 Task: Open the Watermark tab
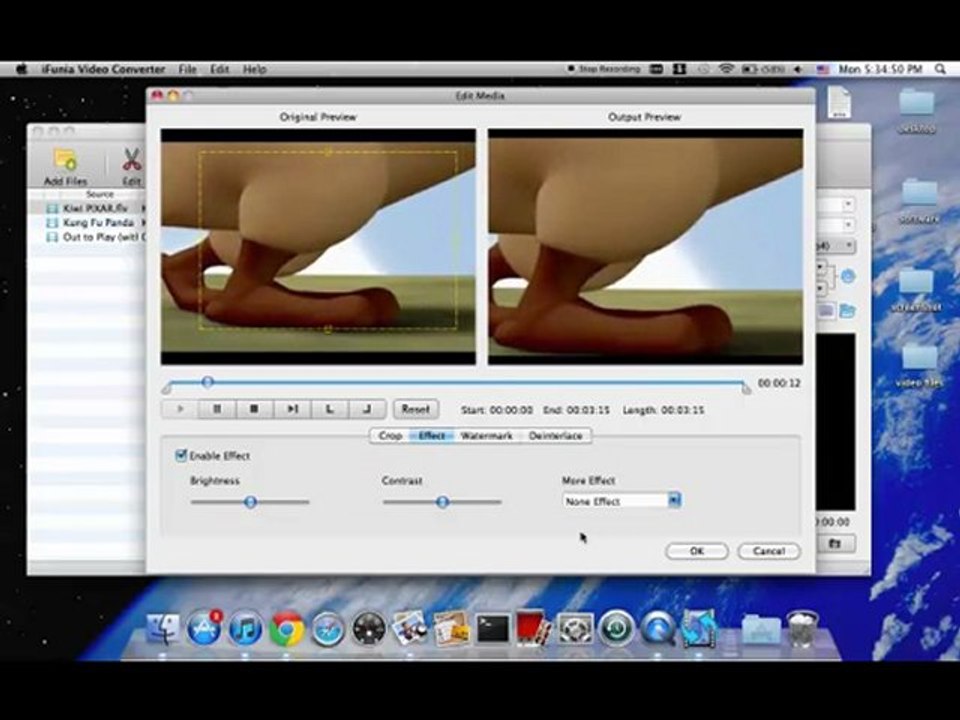[487, 436]
